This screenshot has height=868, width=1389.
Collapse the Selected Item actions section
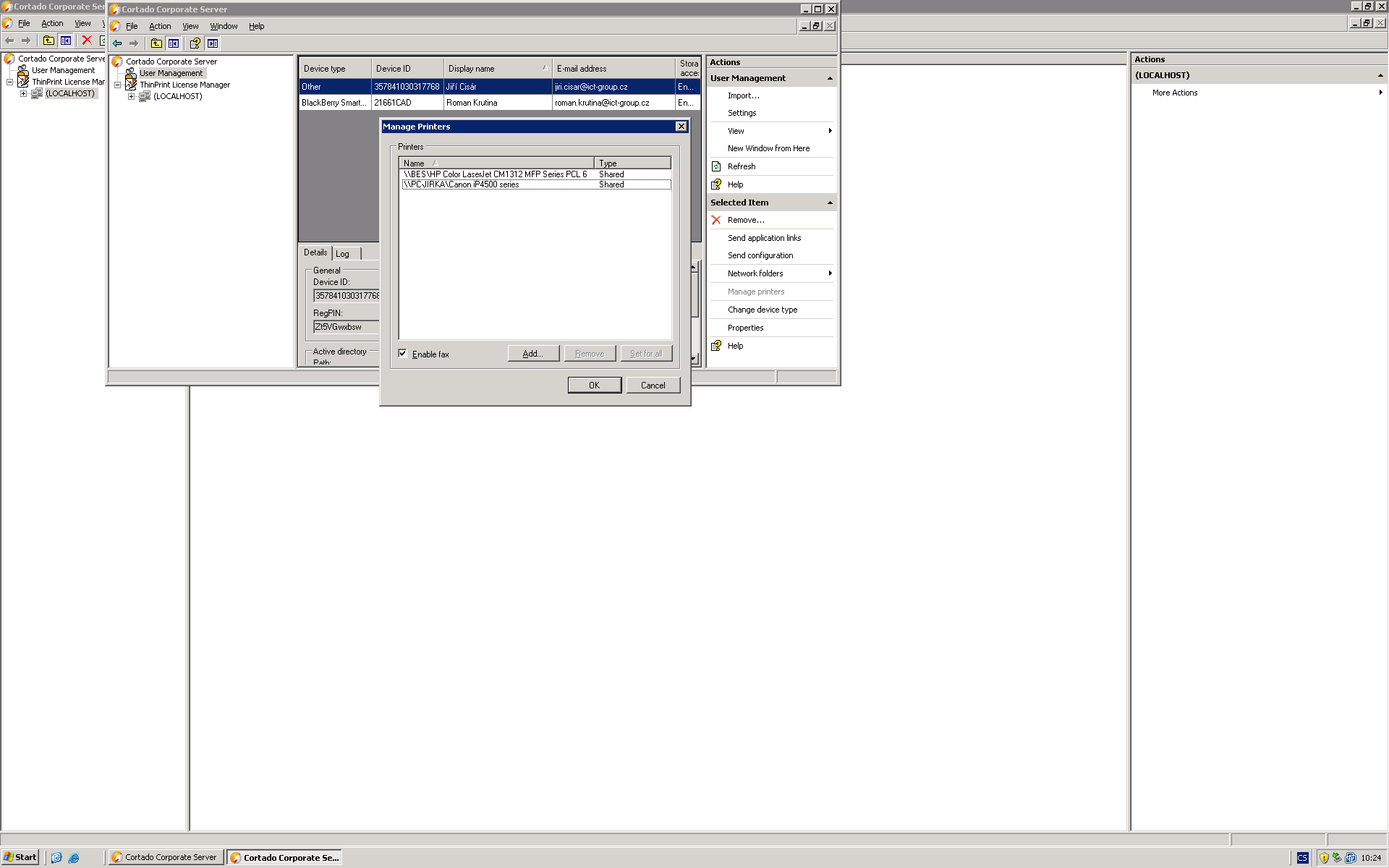click(x=830, y=203)
